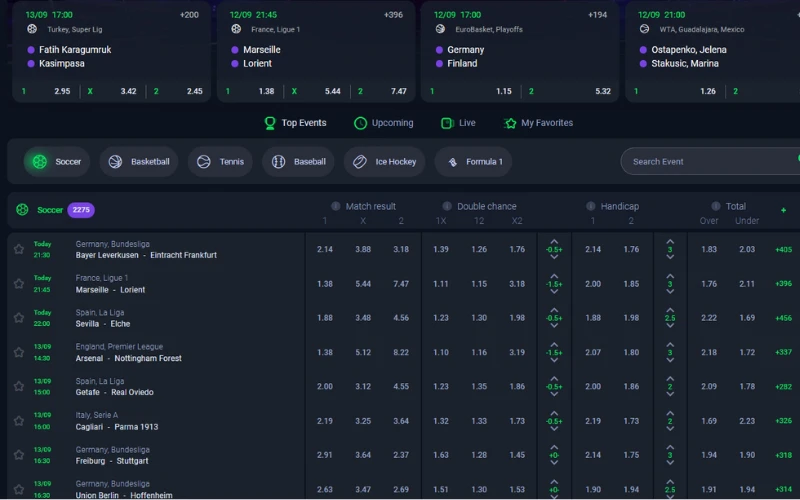Open +337 more markets for Arsenal match
Screen dimensions: 800x500
pyautogui.click(x=784, y=352)
